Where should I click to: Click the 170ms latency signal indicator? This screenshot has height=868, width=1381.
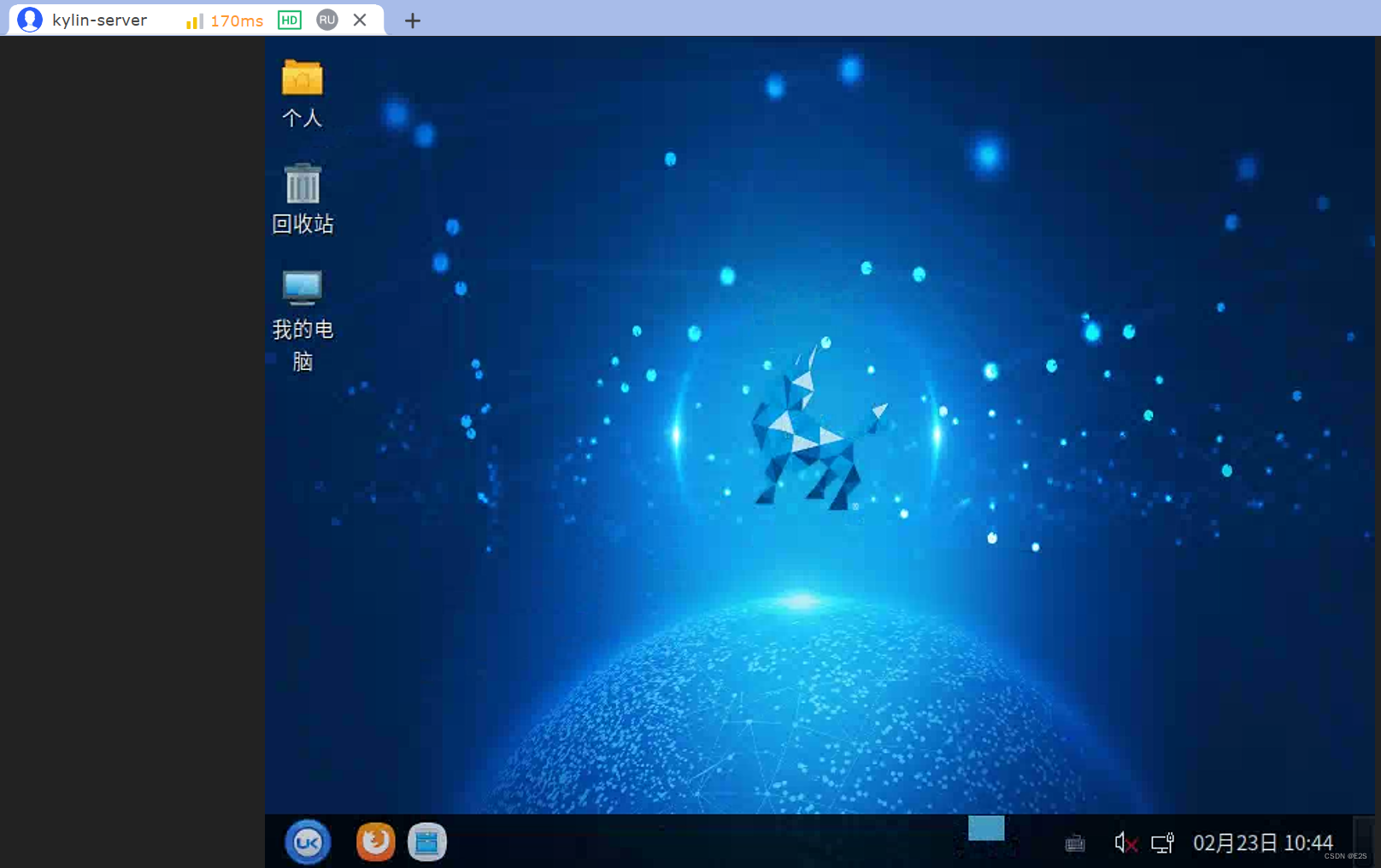tap(225, 21)
